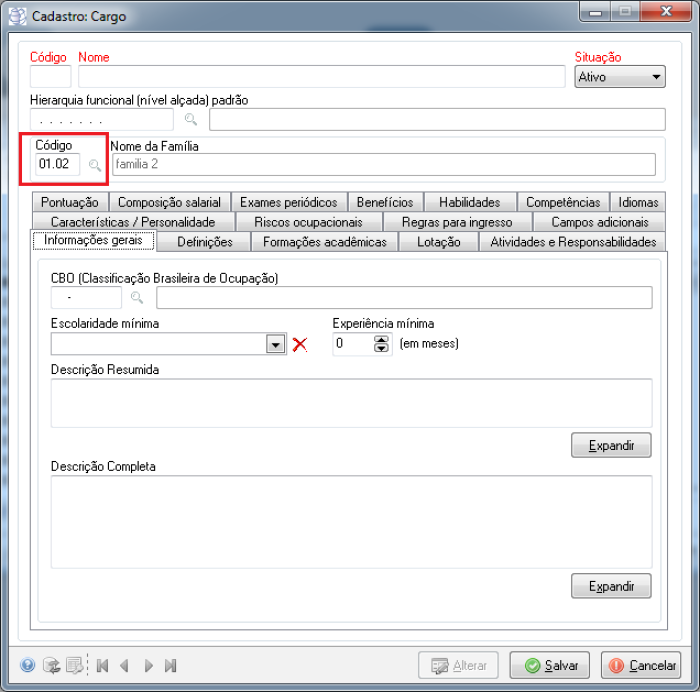Click the blue help icon in bottom bar
The image size is (700, 692).
click(27, 665)
